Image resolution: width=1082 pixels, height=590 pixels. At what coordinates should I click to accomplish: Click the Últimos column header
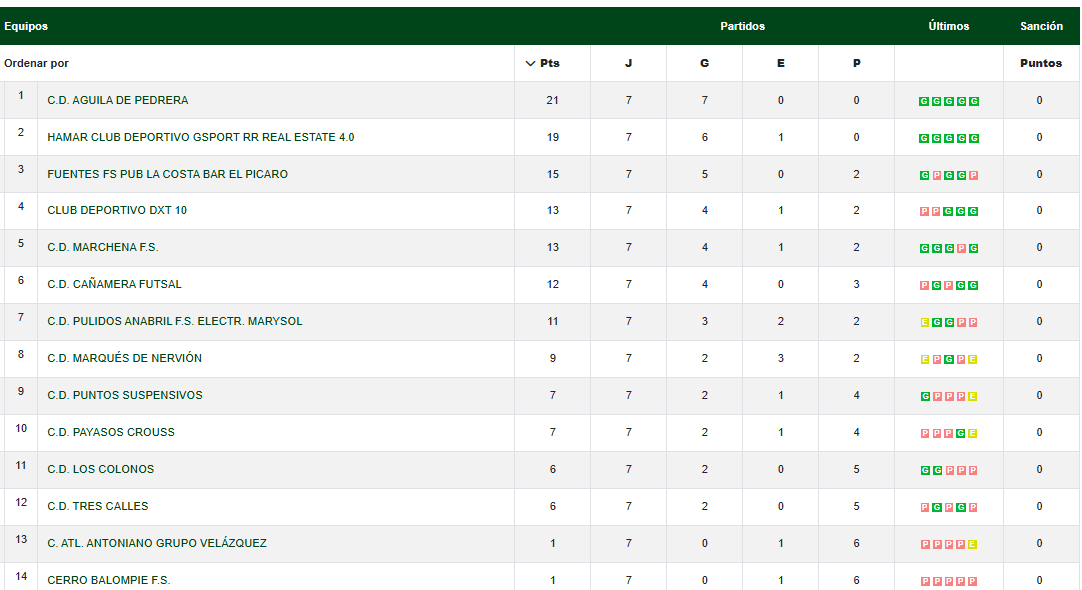(x=948, y=26)
